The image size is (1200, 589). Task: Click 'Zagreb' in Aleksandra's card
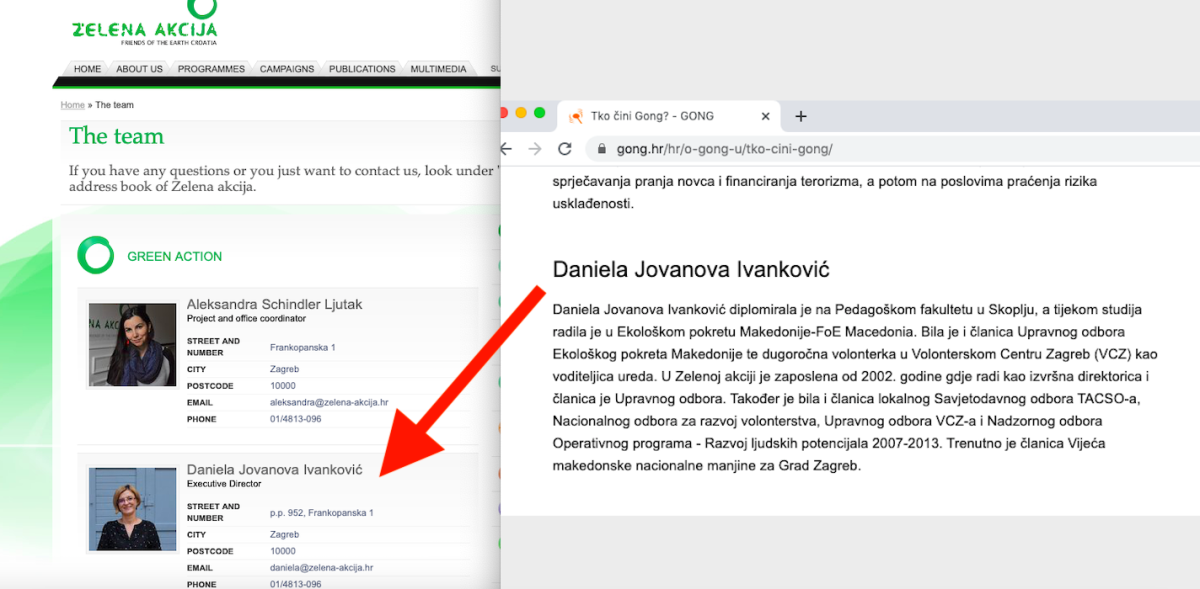[x=285, y=369]
